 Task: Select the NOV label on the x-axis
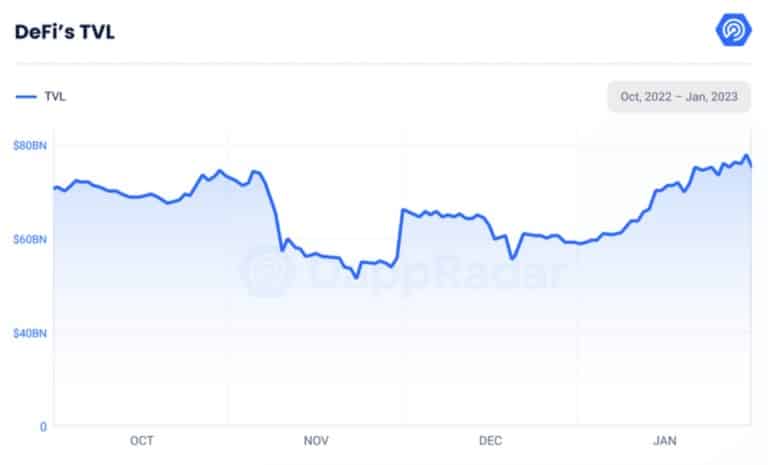tap(316, 441)
